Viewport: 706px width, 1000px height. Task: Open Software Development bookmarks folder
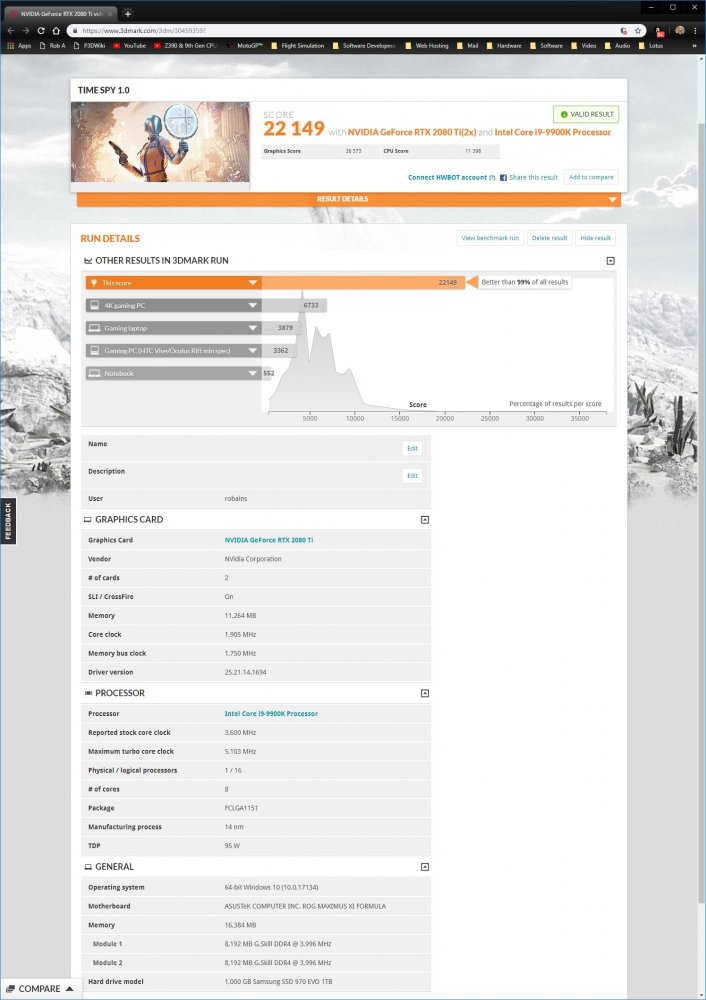364,46
